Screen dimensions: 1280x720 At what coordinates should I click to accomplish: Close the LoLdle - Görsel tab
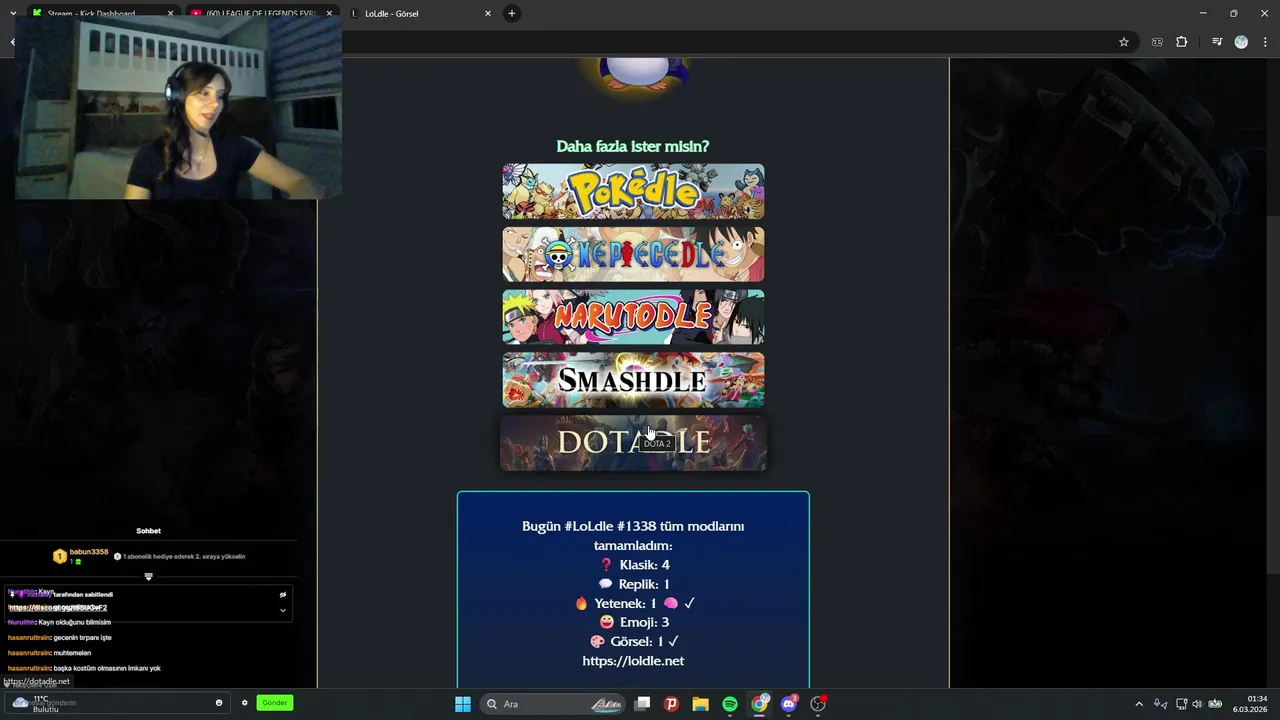pyautogui.click(x=488, y=13)
